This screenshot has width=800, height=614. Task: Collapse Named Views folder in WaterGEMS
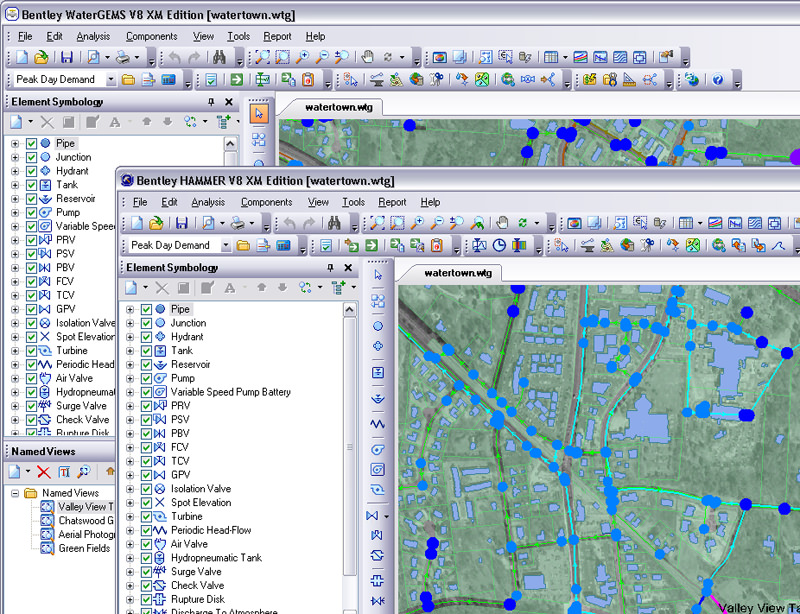coord(15,493)
